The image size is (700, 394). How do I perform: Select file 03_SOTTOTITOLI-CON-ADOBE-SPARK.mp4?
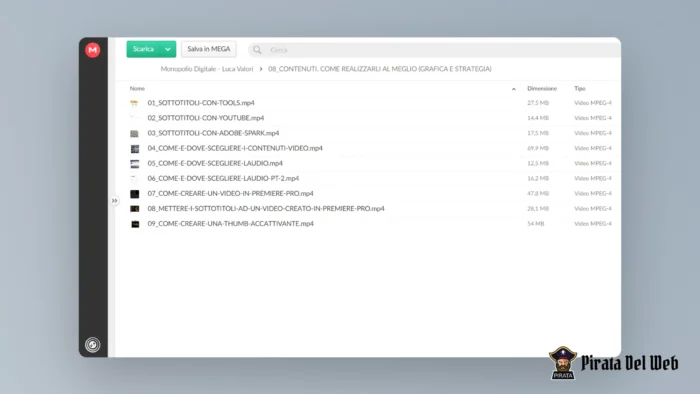click(x=213, y=133)
